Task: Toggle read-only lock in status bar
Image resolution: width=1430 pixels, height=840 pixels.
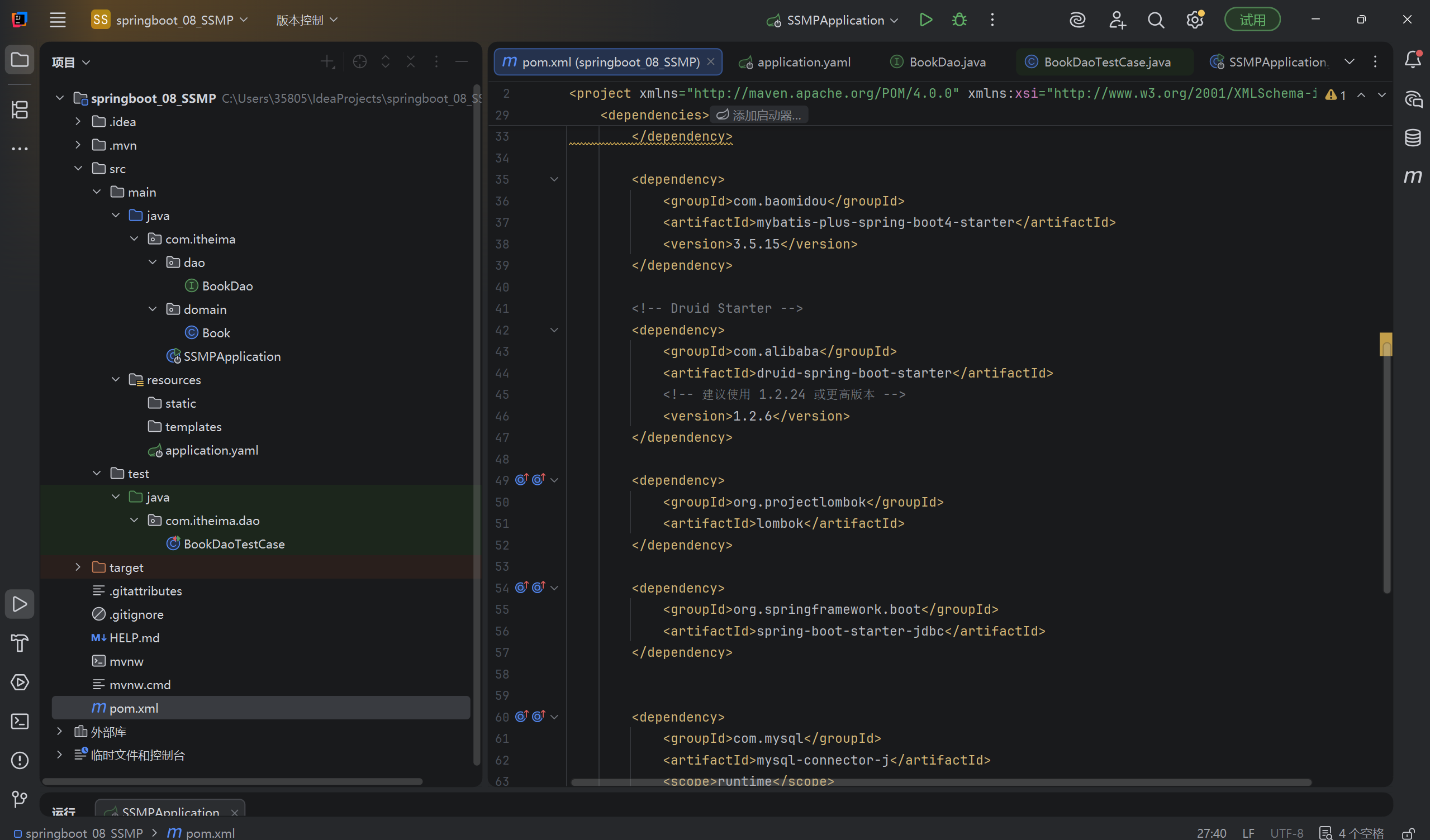Action: click(1408, 833)
